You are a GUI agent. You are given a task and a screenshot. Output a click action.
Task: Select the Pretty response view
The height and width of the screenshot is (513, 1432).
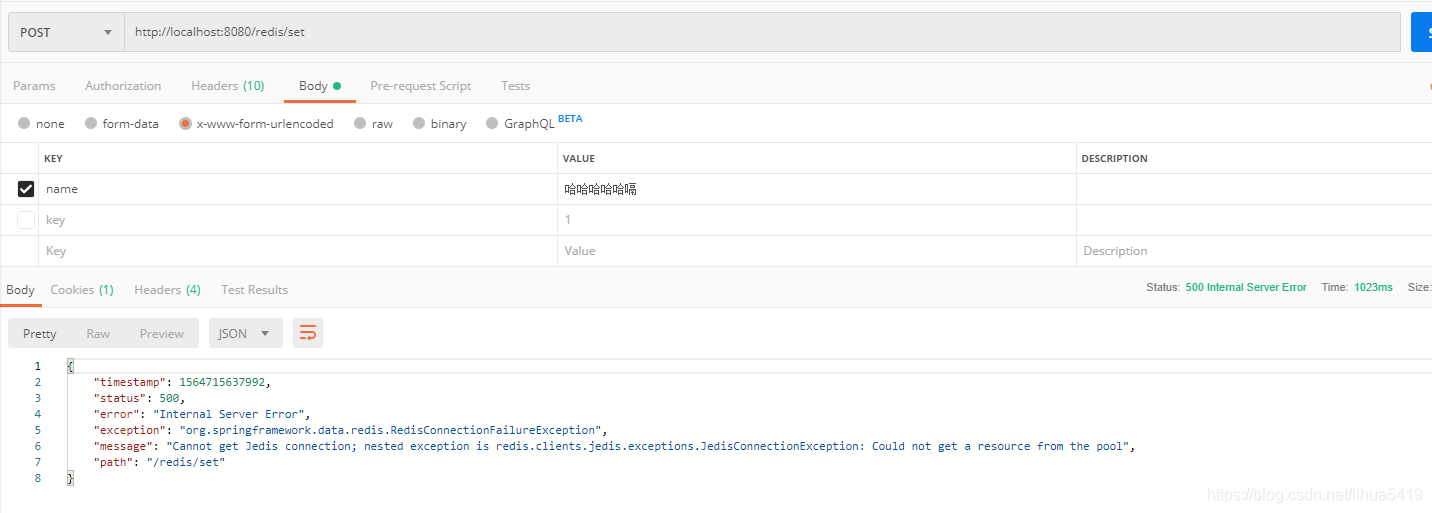coord(40,333)
